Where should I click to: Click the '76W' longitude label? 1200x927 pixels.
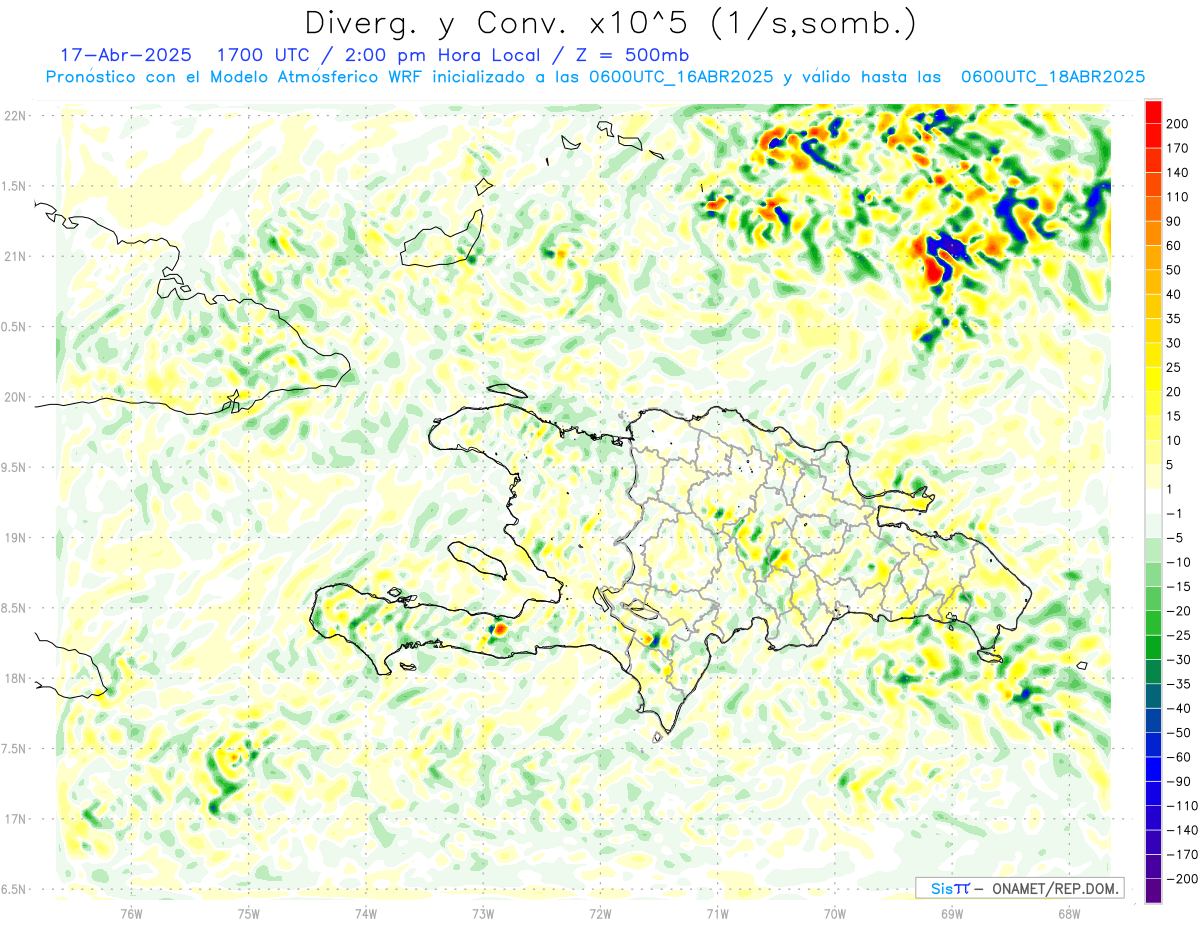[x=131, y=914]
